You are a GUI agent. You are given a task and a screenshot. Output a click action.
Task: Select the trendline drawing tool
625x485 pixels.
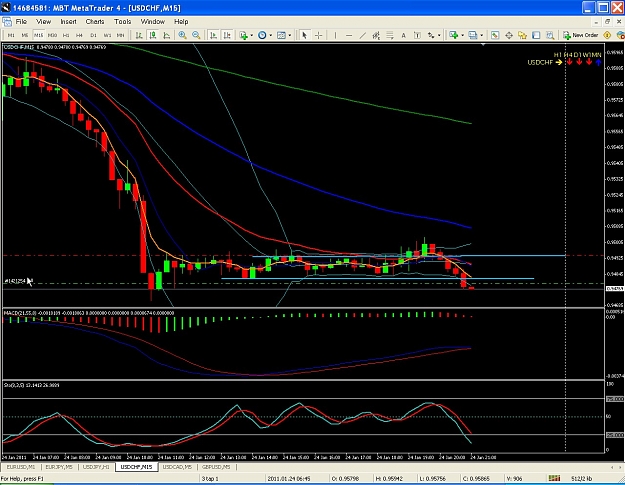[x=362, y=35]
